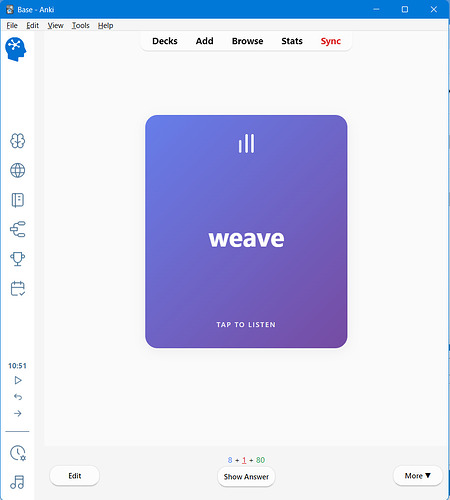Image resolution: width=450 pixels, height=500 pixels.
Task: Open the calendar check icon
Action: click(x=17, y=288)
